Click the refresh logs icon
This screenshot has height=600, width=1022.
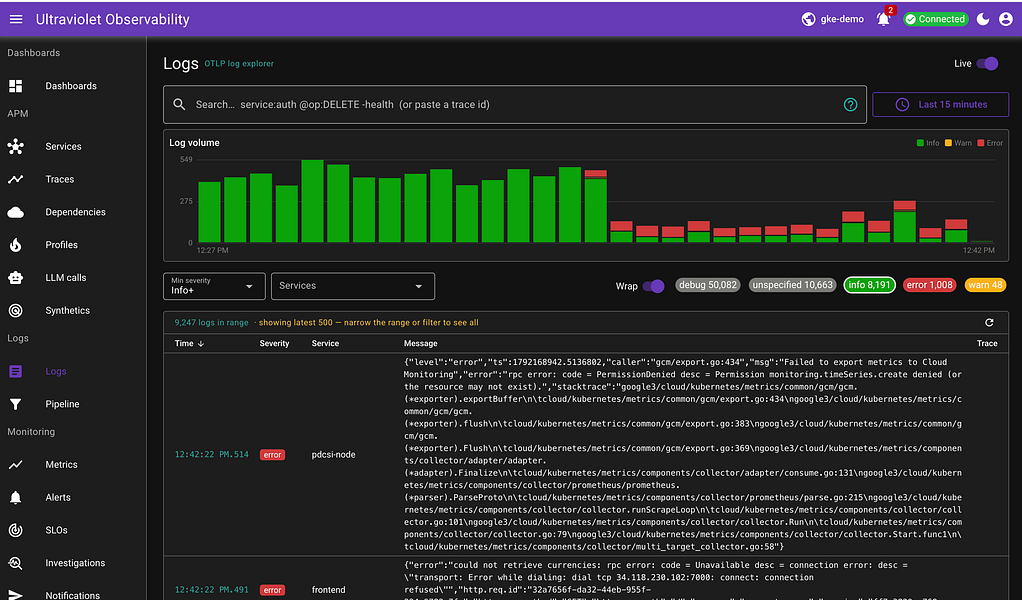click(x=989, y=322)
